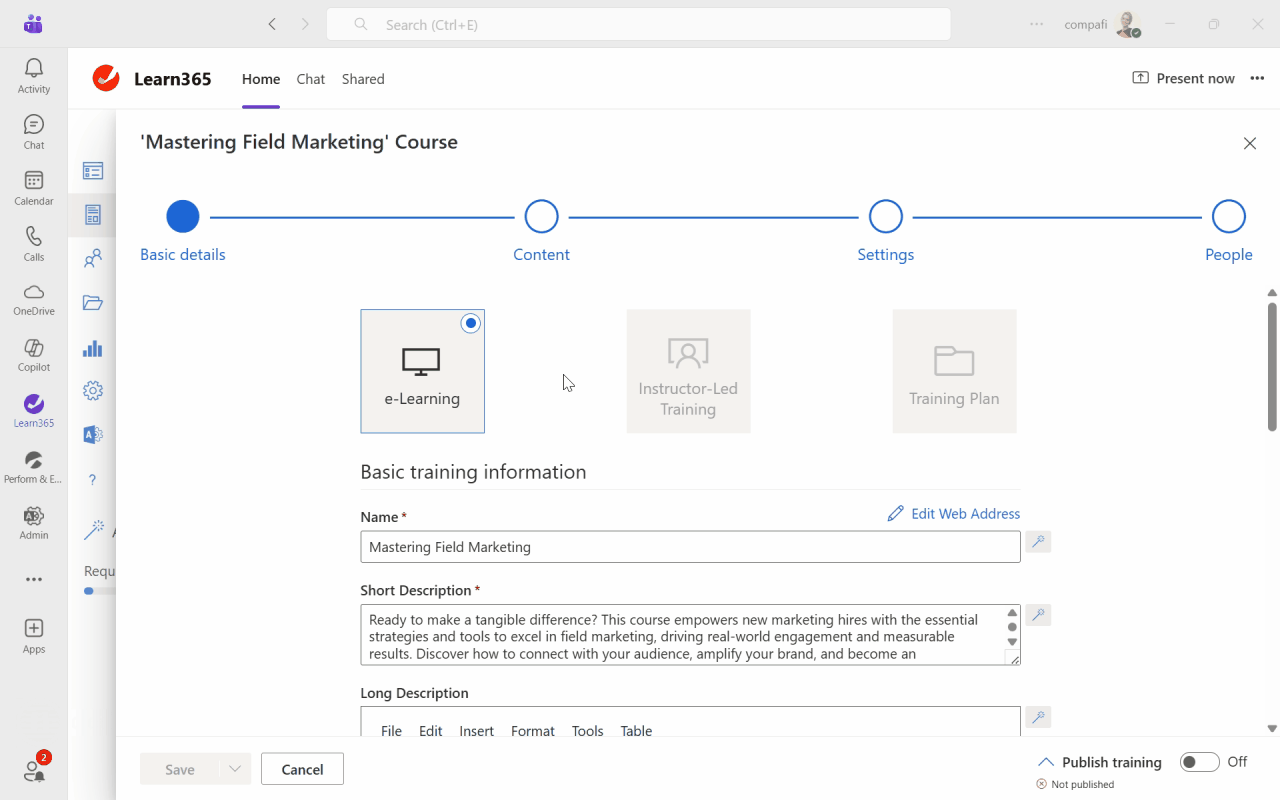Open the reports bar chart icon
Image resolution: width=1280 pixels, height=800 pixels.
point(93,348)
